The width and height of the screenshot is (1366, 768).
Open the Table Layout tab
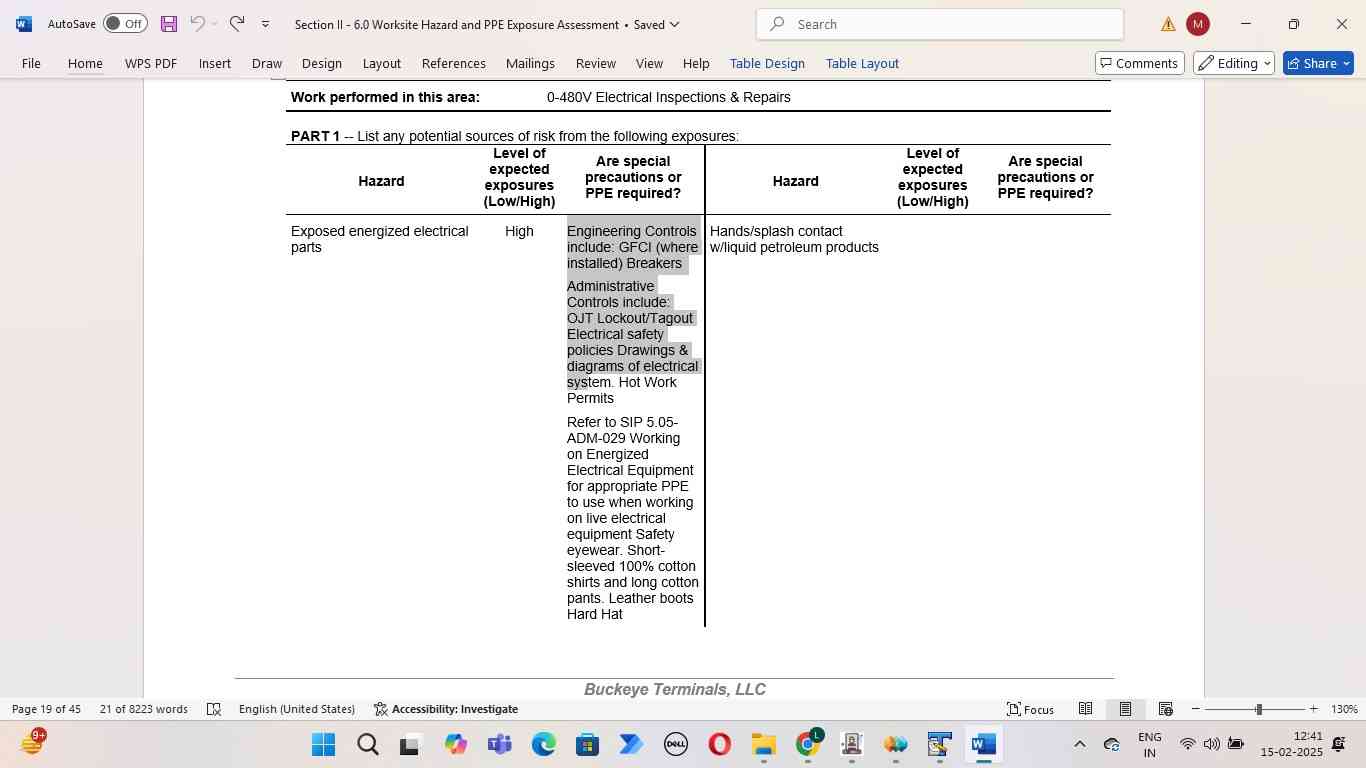point(862,63)
